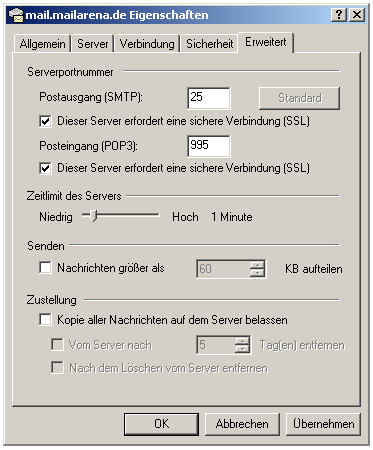Click into the Posteingang POP3 port field
373x450 pixels.
209,146
